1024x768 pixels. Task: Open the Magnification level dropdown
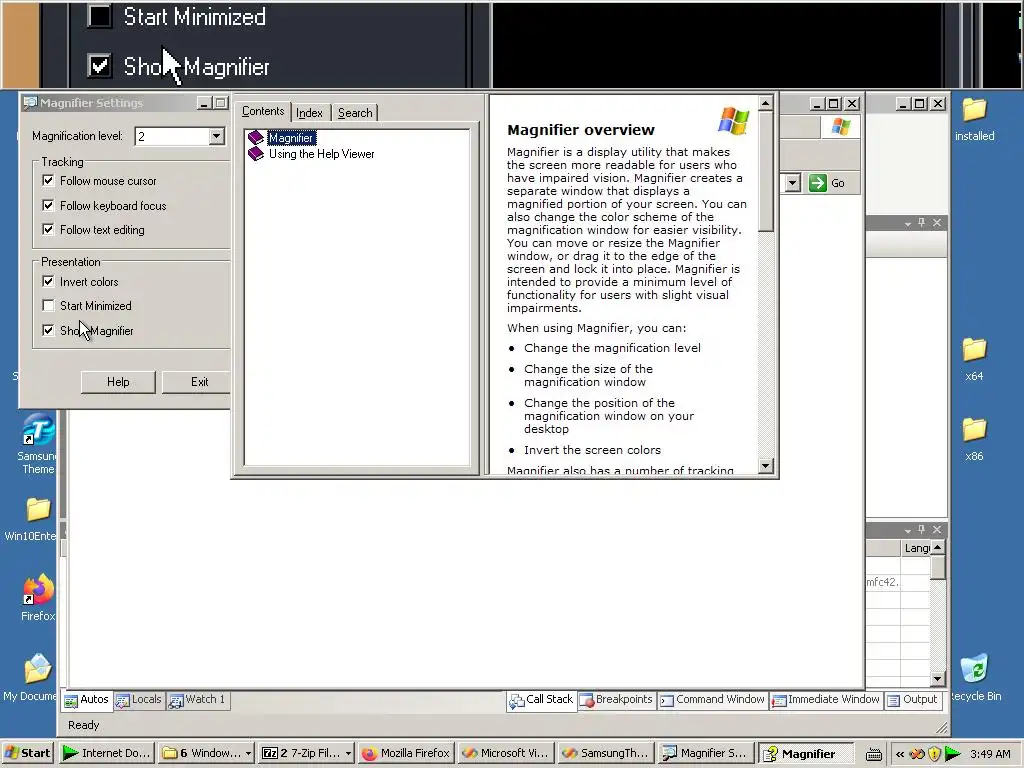pyautogui.click(x=216, y=136)
